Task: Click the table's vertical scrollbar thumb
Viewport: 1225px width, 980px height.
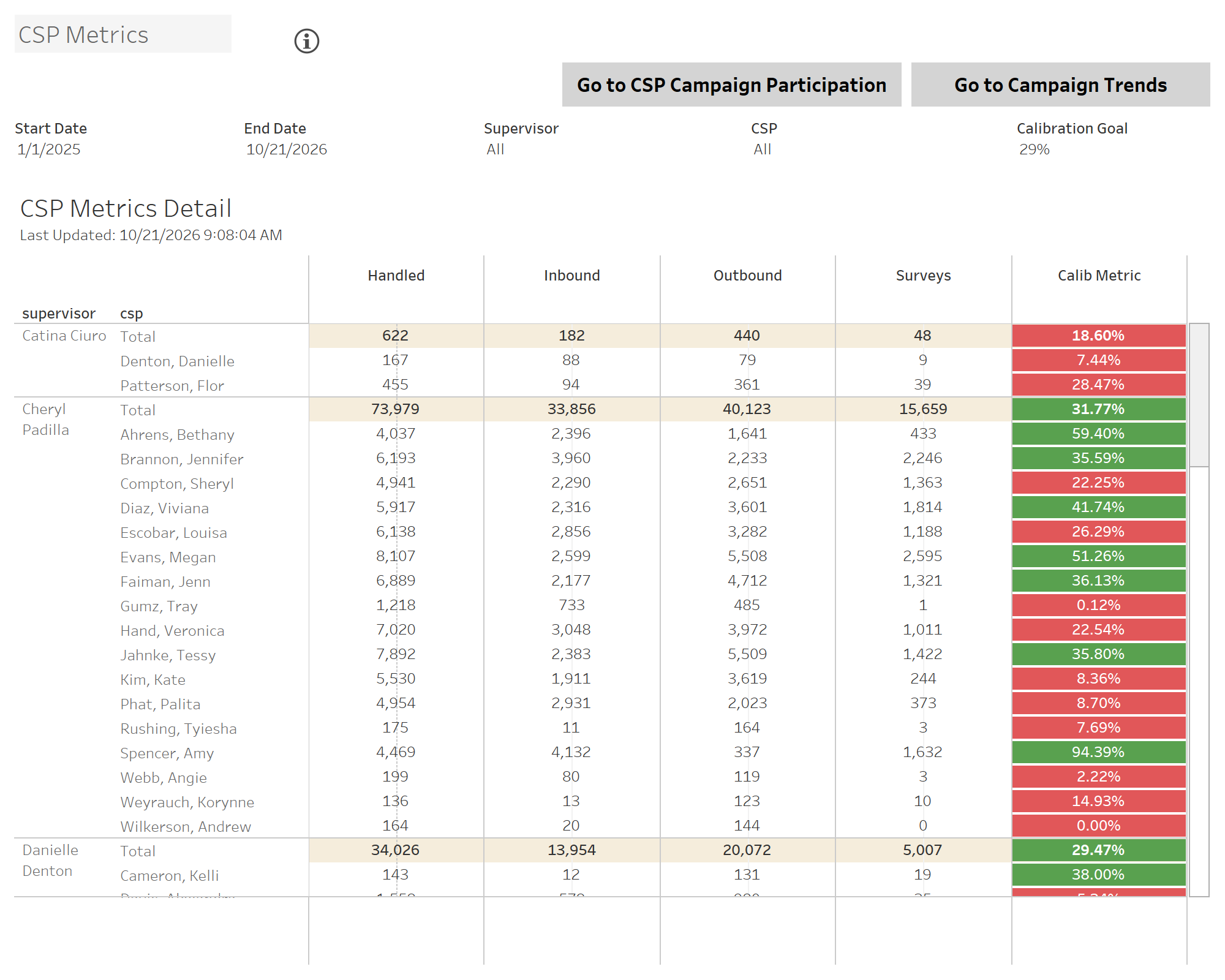Action: (1199, 395)
